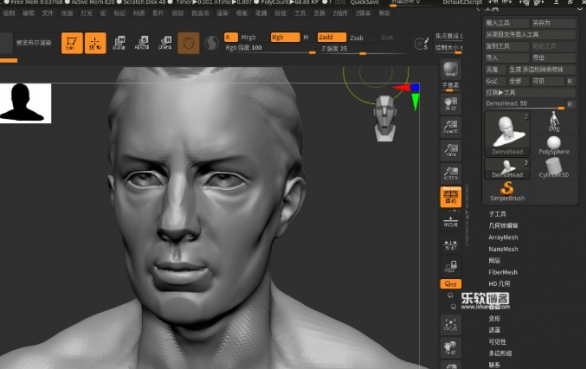Expand the 几何体编辑 geometry section

[503, 226]
